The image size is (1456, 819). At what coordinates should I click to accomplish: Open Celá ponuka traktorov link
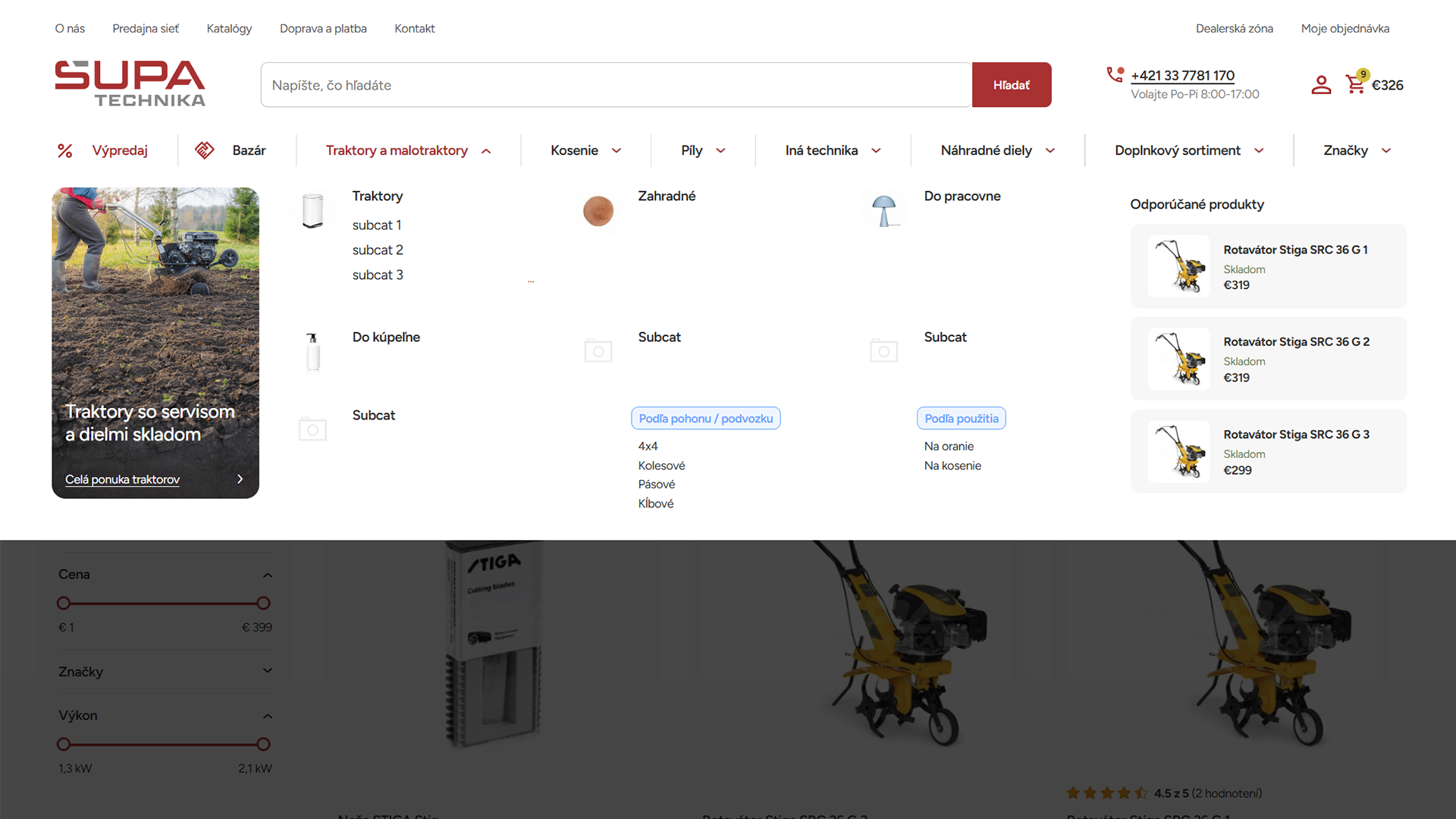122,479
